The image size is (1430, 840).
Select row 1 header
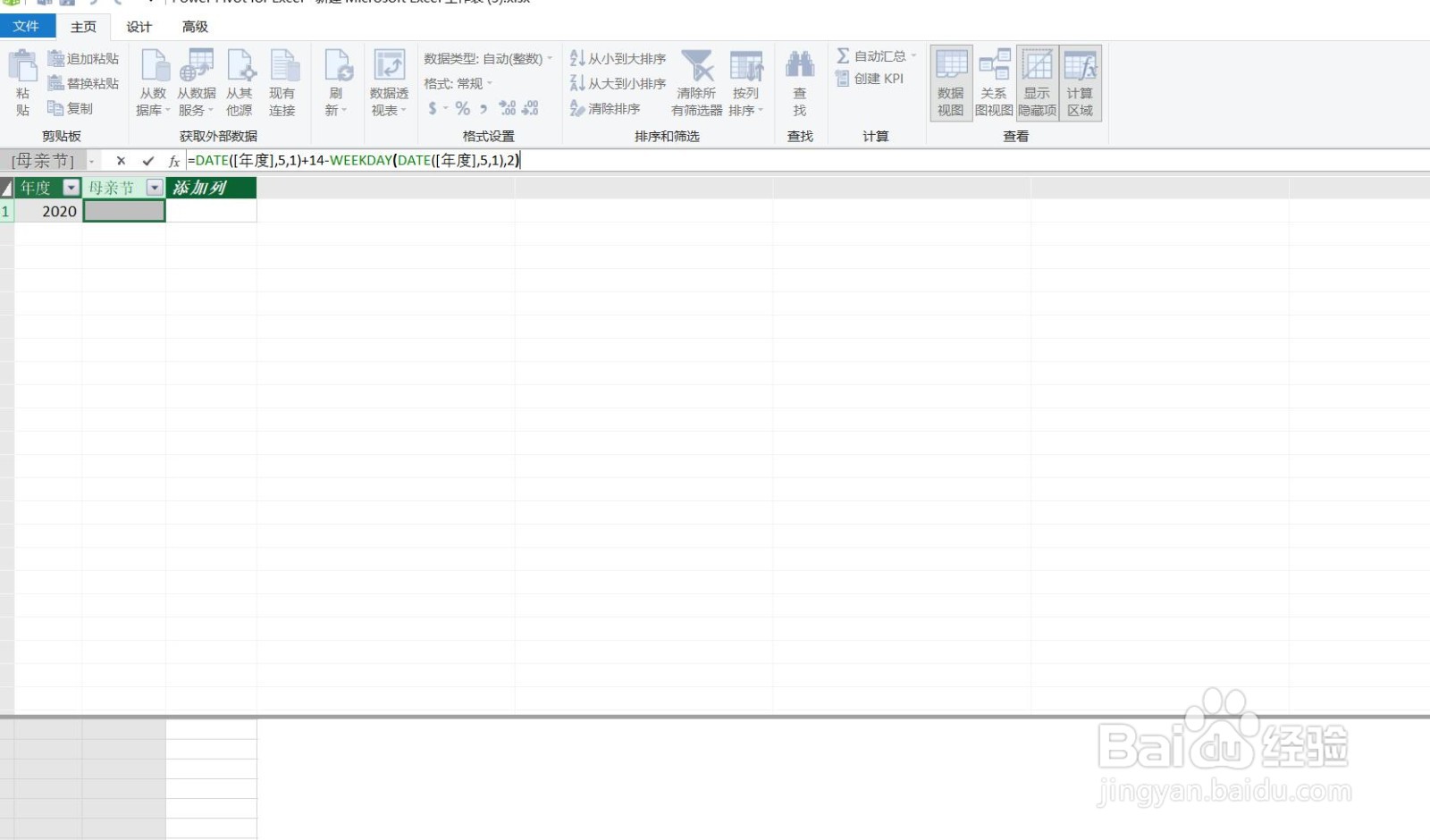(6, 211)
